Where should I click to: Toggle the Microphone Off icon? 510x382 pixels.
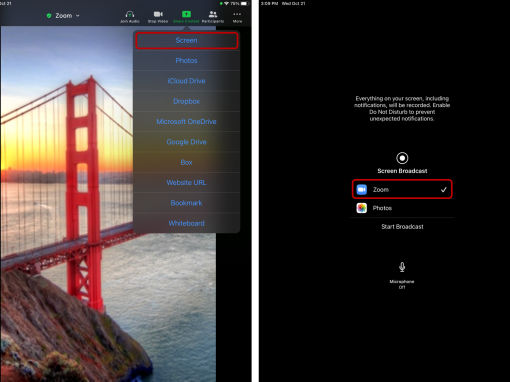[402, 267]
